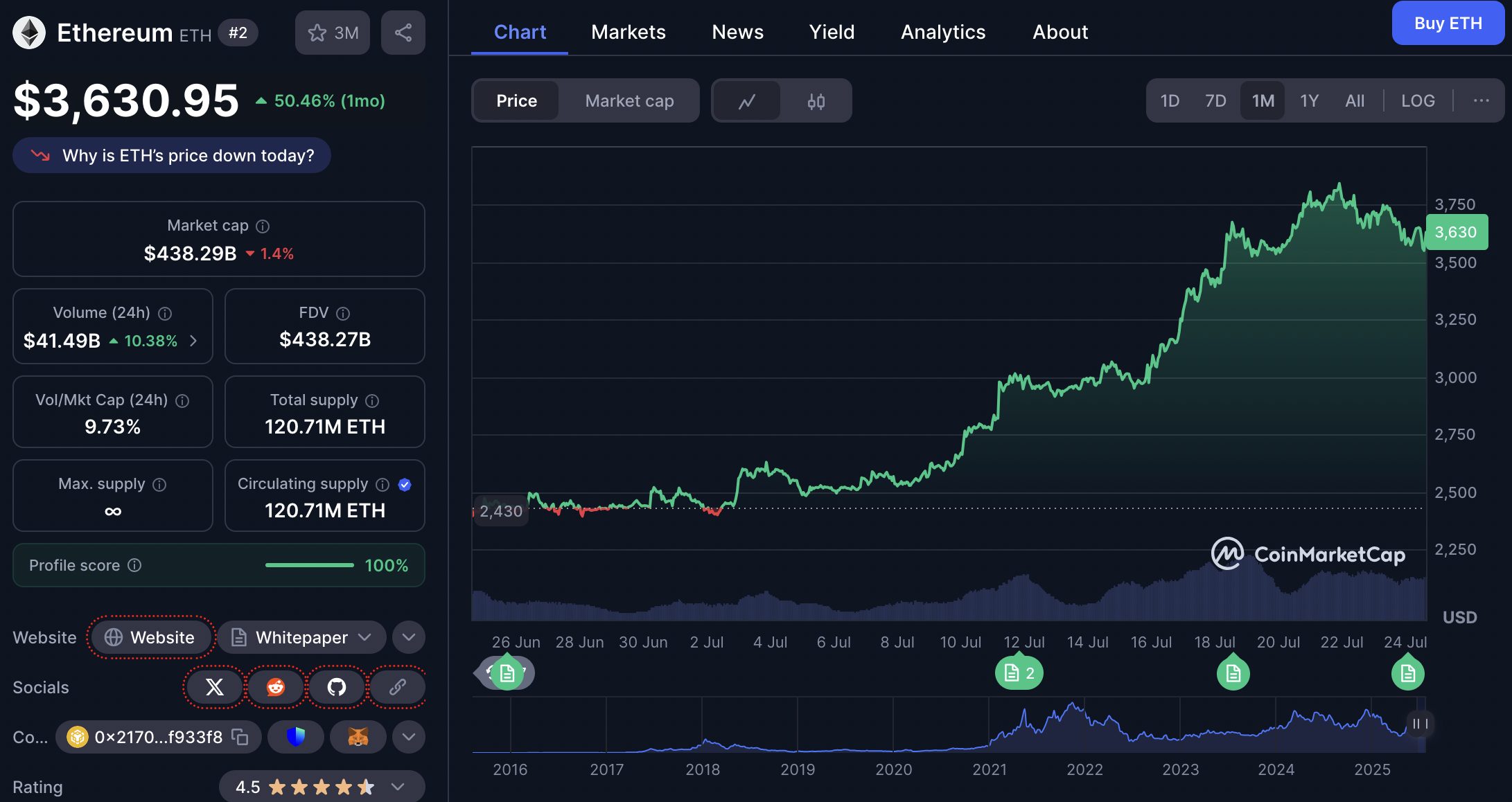Select the All time range

(1355, 101)
